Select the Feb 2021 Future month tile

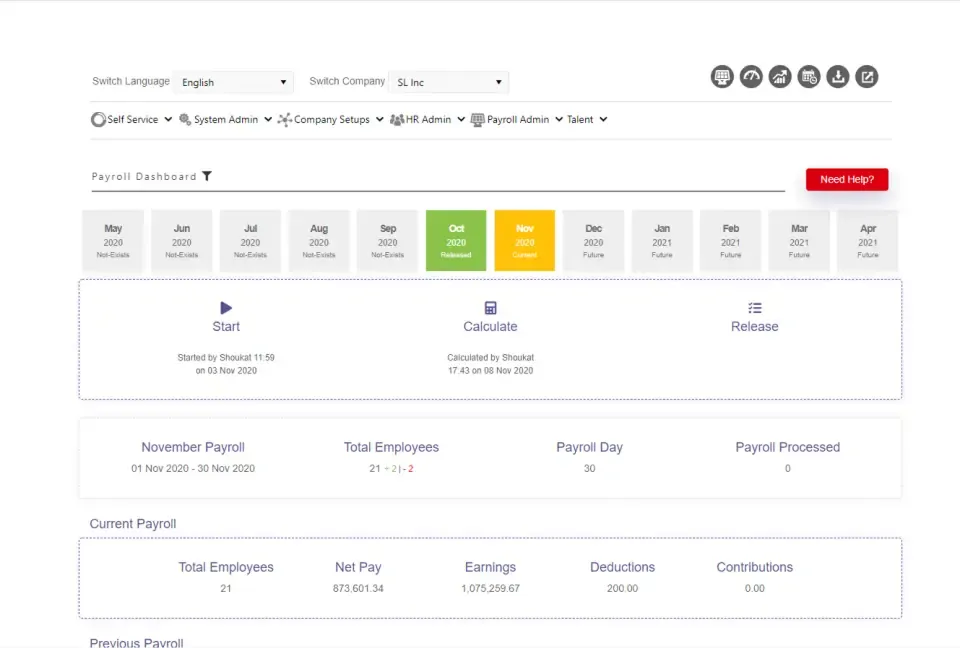click(x=730, y=241)
